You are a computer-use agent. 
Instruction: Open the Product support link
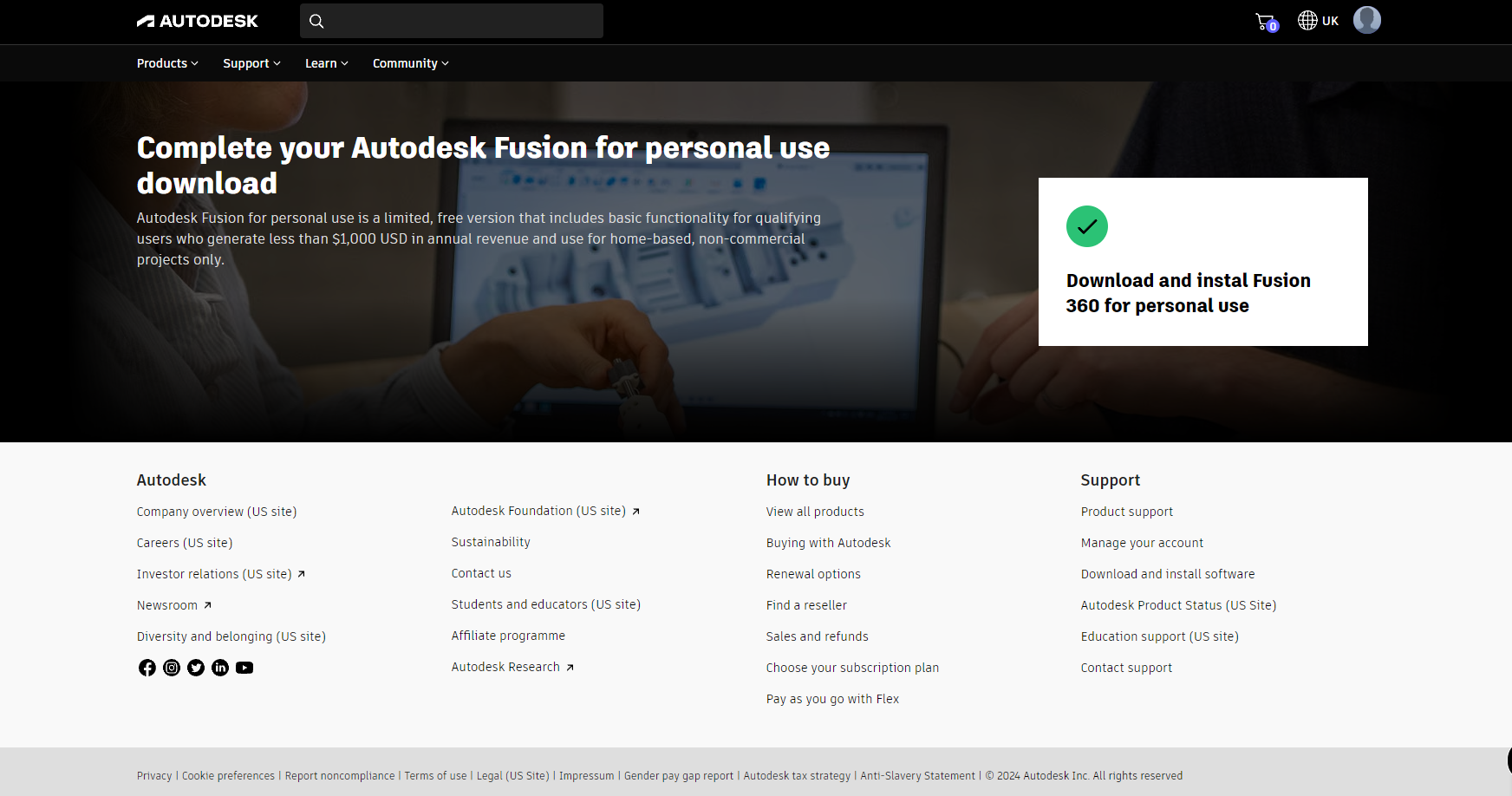[1127, 512]
